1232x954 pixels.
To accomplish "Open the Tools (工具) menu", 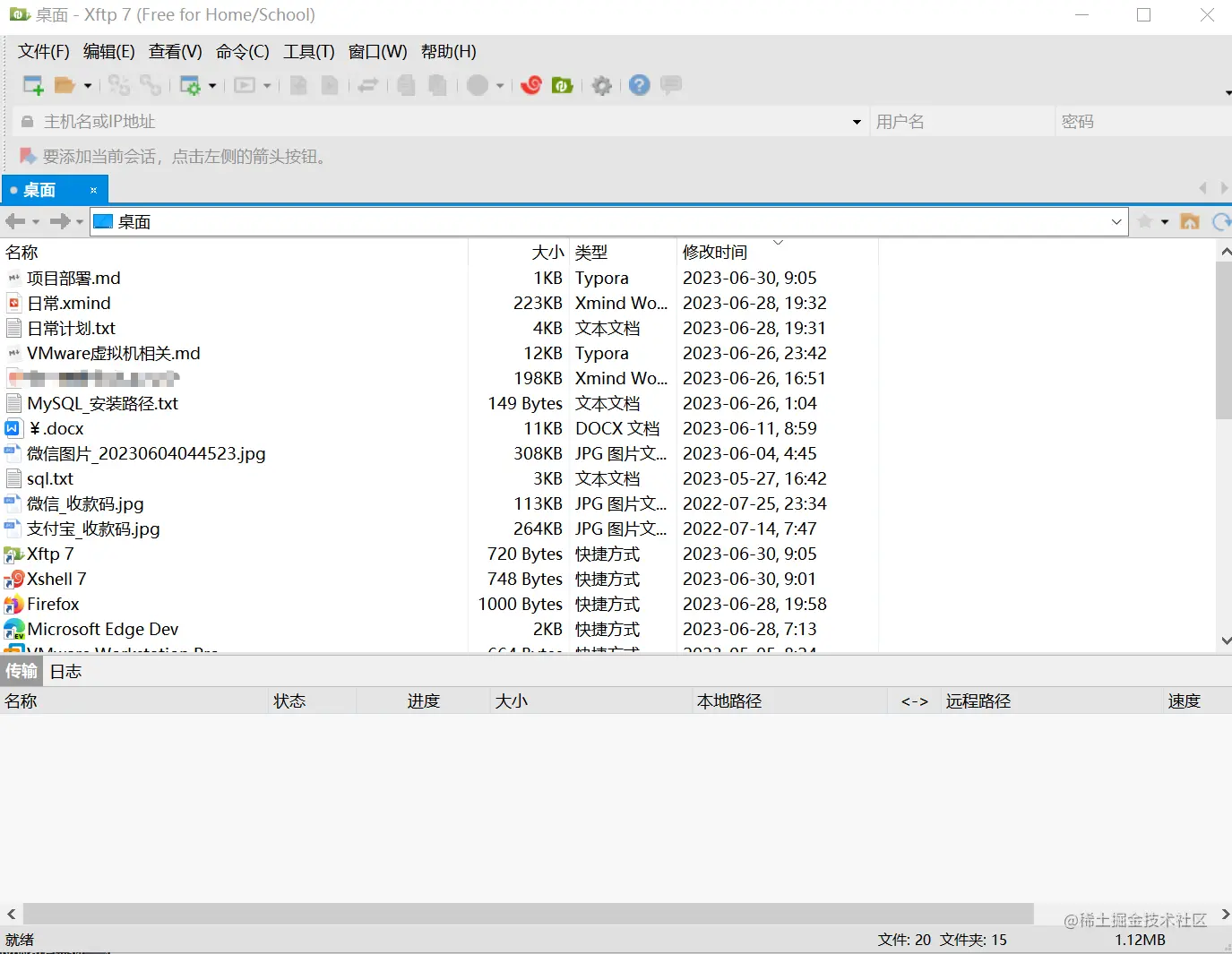I will point(308,52).
